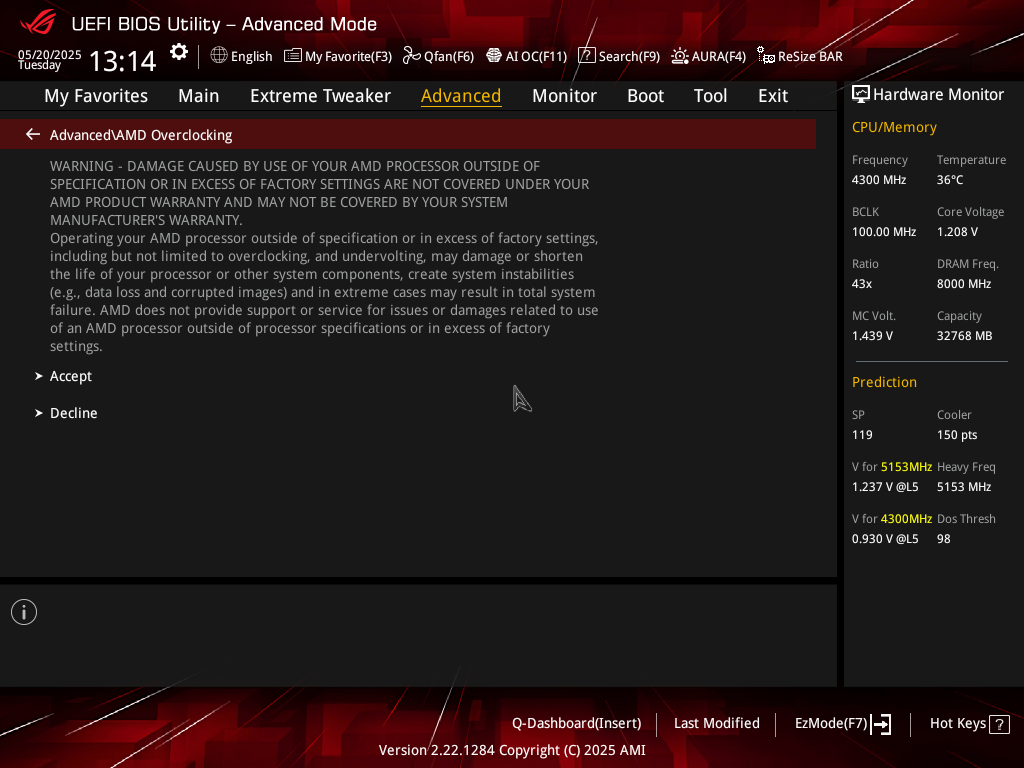This screenshot has height=768, width=1024.
Task: Click the AURA lighting icon
Action: 680,56
